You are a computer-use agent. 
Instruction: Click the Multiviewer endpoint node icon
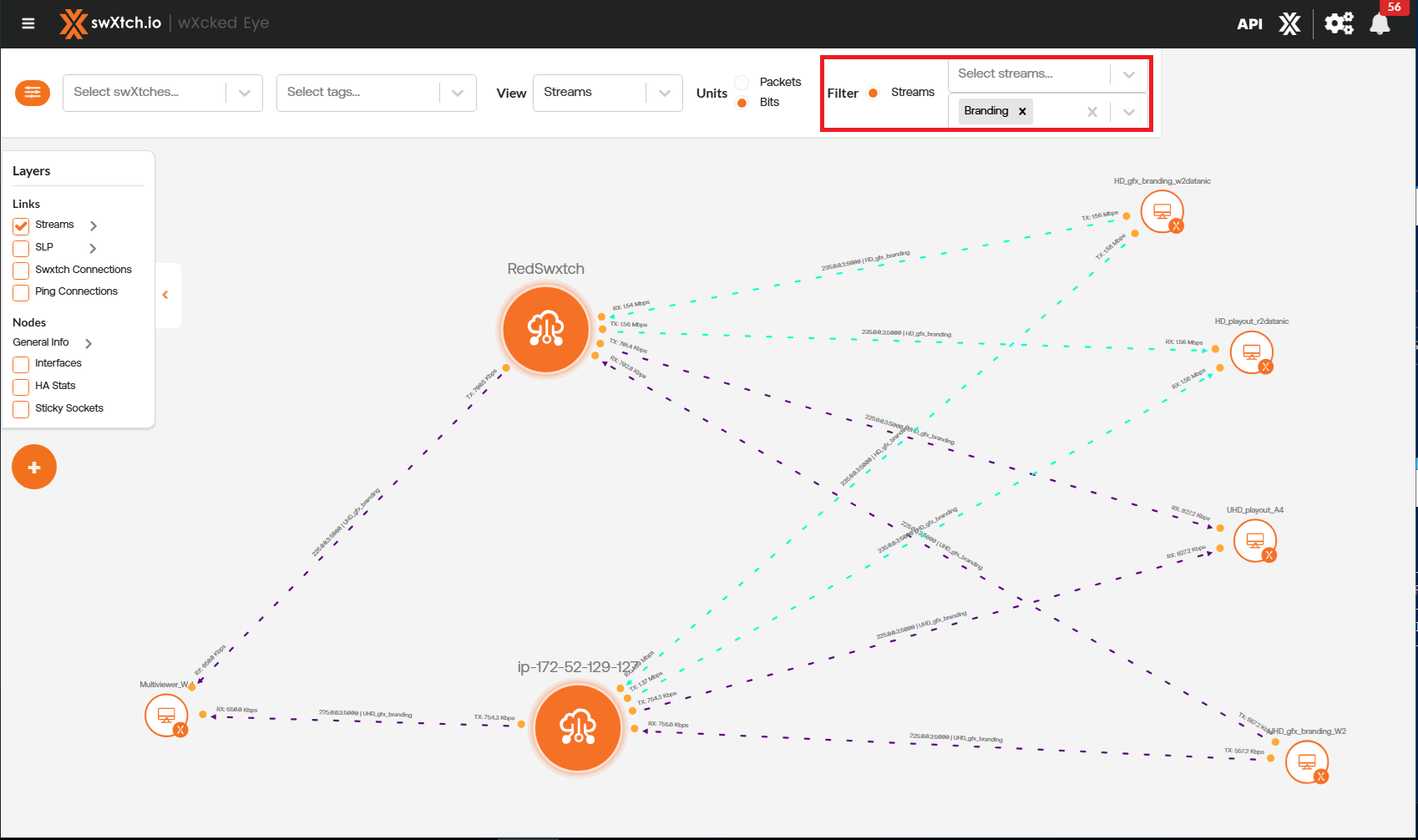(x=166, y=716)
